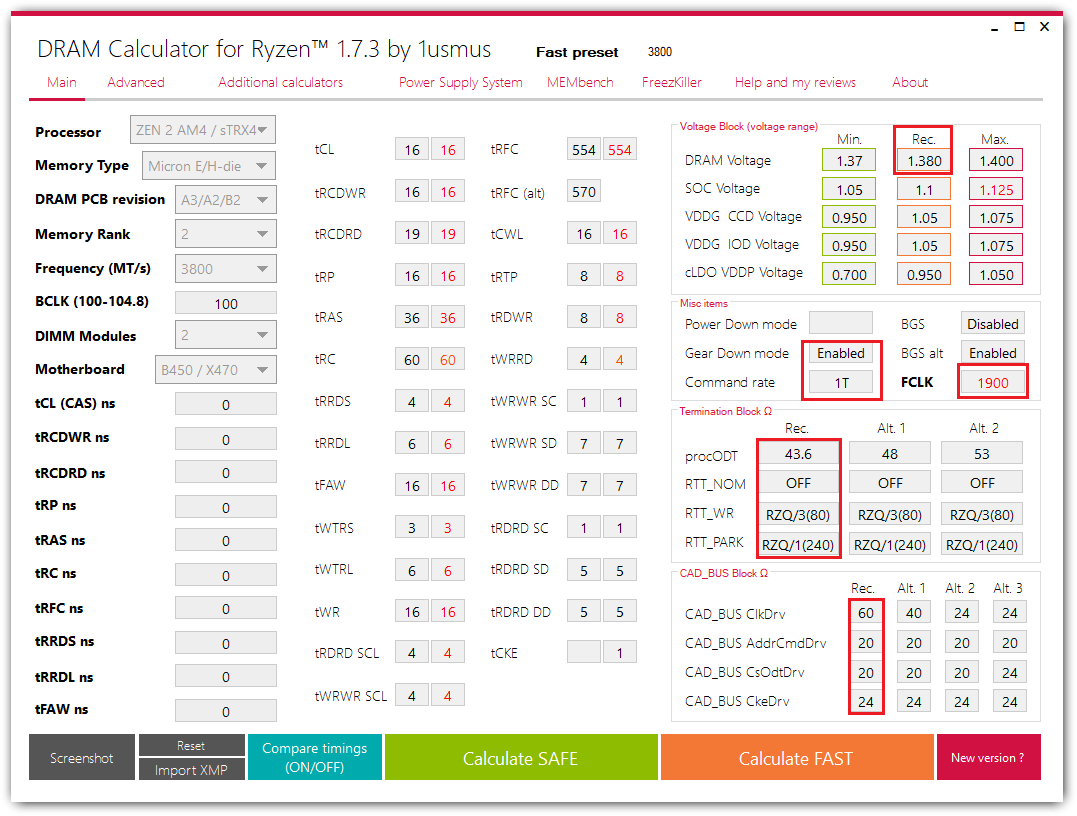Screen dimensions: 1077x816
Task: Open the MEMbench tab
Action: point(580,82)
